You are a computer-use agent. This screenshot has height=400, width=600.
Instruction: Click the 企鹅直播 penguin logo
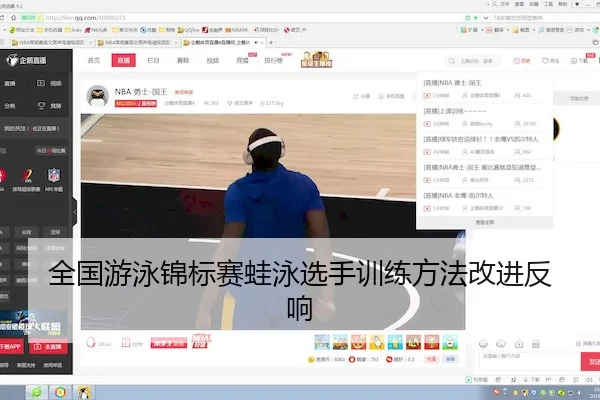tap(26, 60)
